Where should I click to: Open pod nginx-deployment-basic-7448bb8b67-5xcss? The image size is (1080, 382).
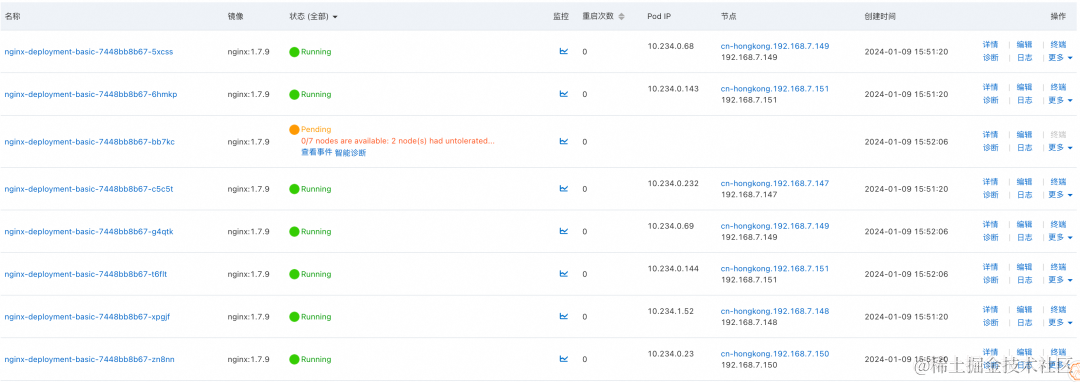click(89, 52)
